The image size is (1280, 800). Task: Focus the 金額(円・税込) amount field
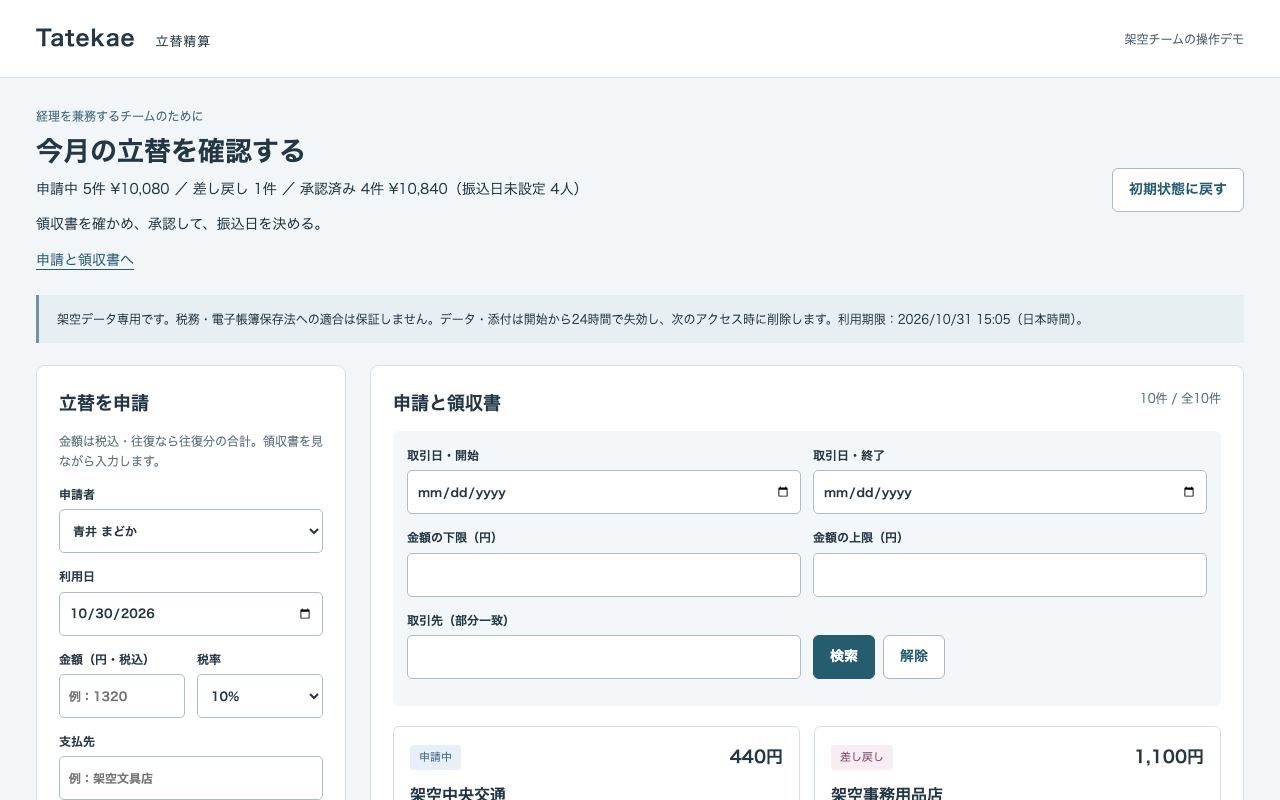pyautogui.click(x=122, y=696)
